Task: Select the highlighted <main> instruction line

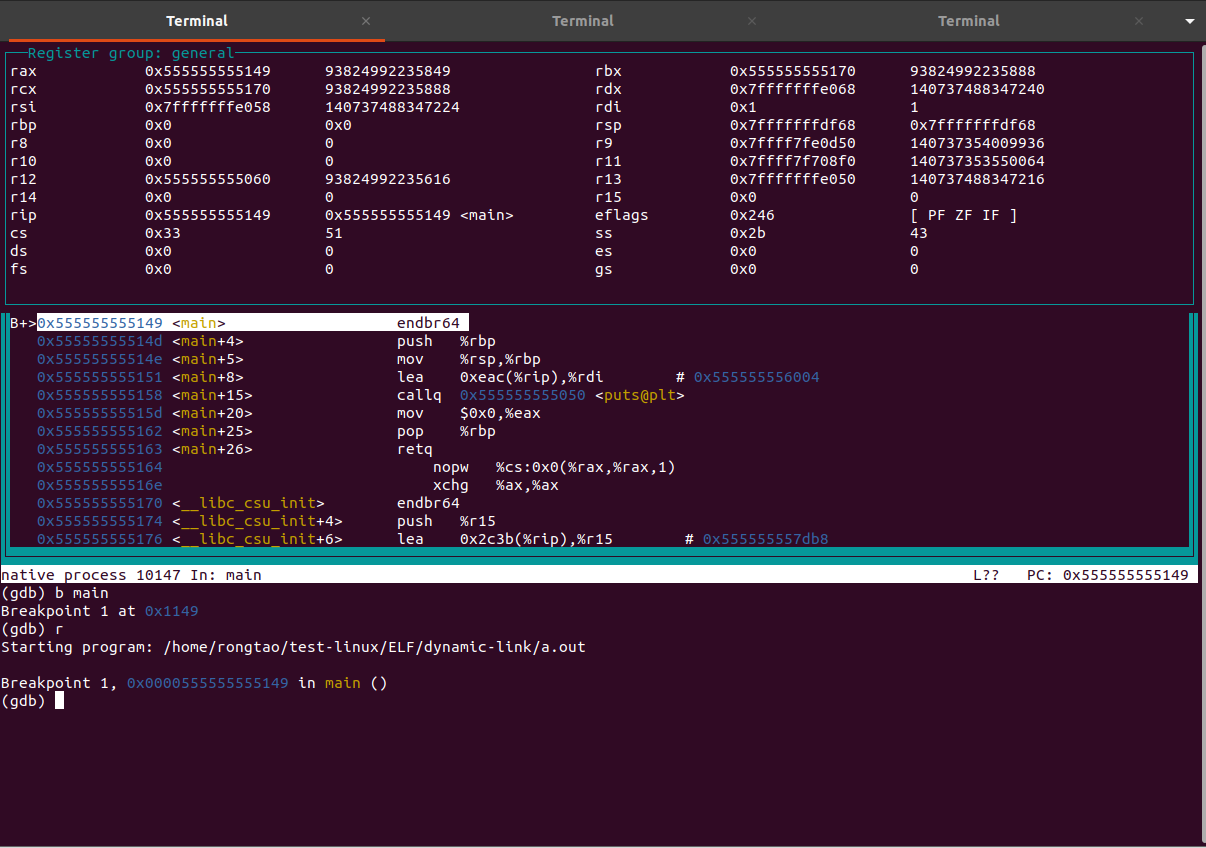Action: (x=250, y=322)
